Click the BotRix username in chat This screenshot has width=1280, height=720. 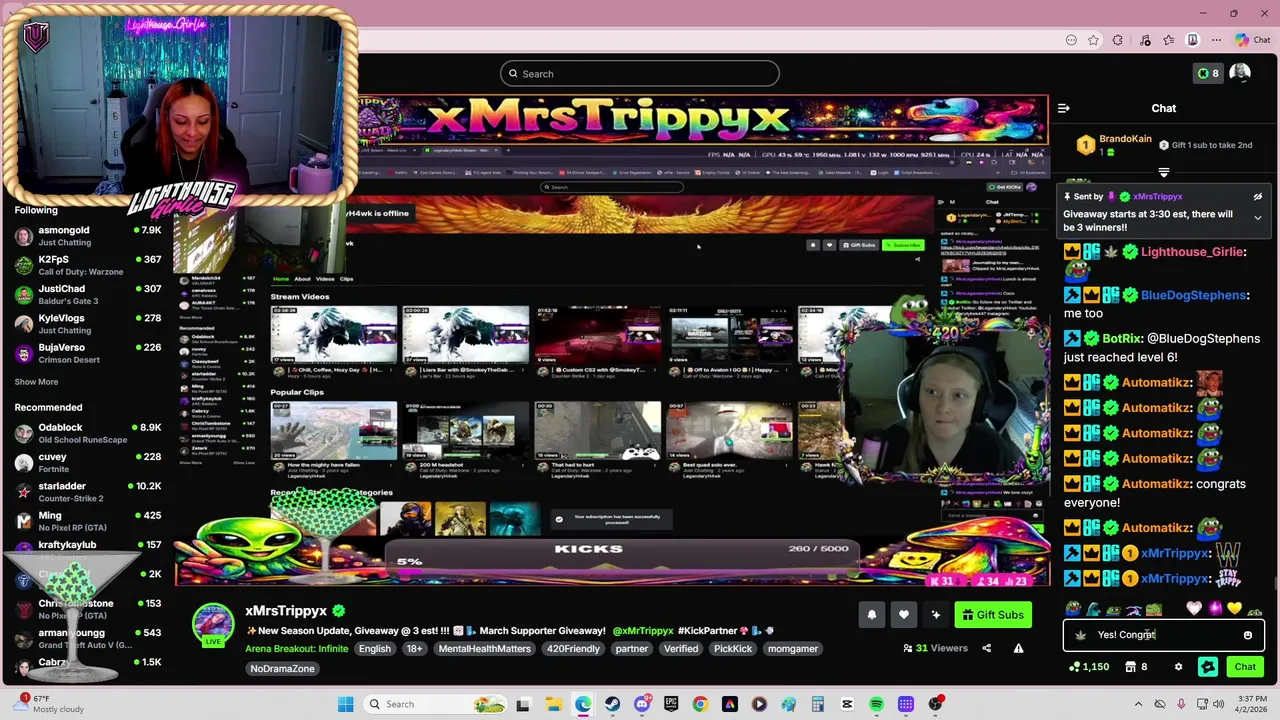tap(1122, 339)
